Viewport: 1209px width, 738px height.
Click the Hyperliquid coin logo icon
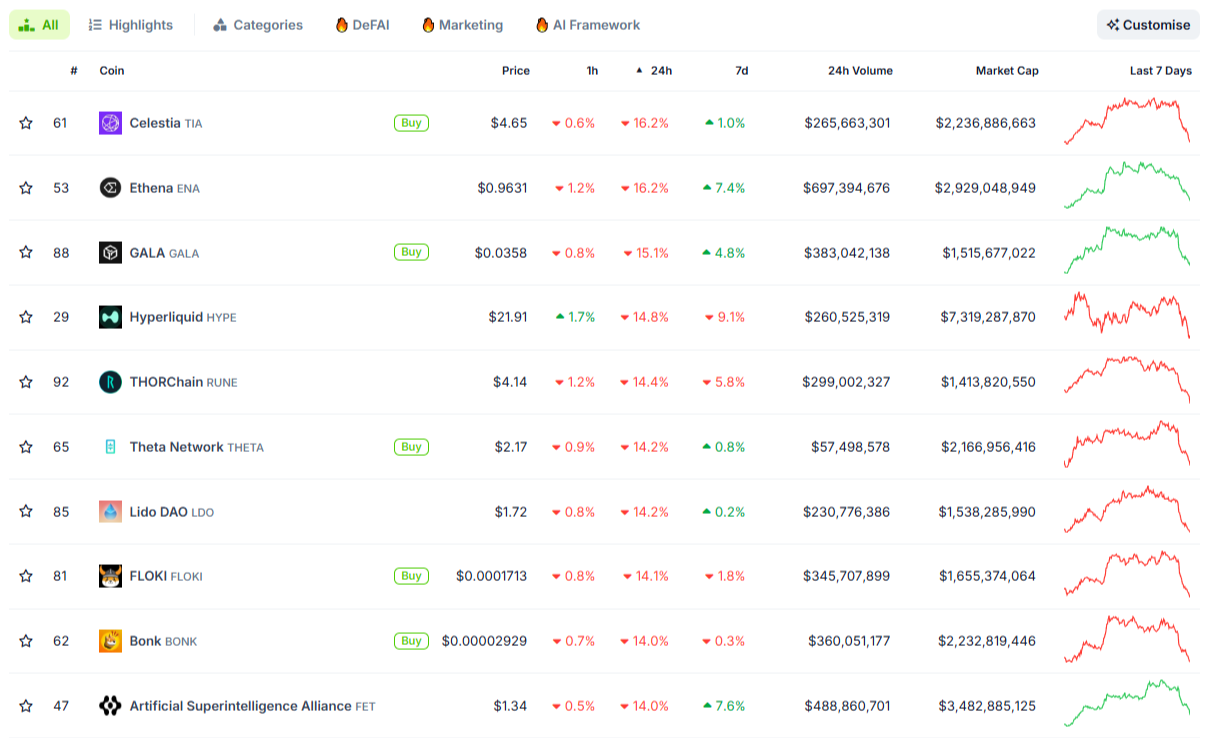pyautogui.click(x=110, y=317)
